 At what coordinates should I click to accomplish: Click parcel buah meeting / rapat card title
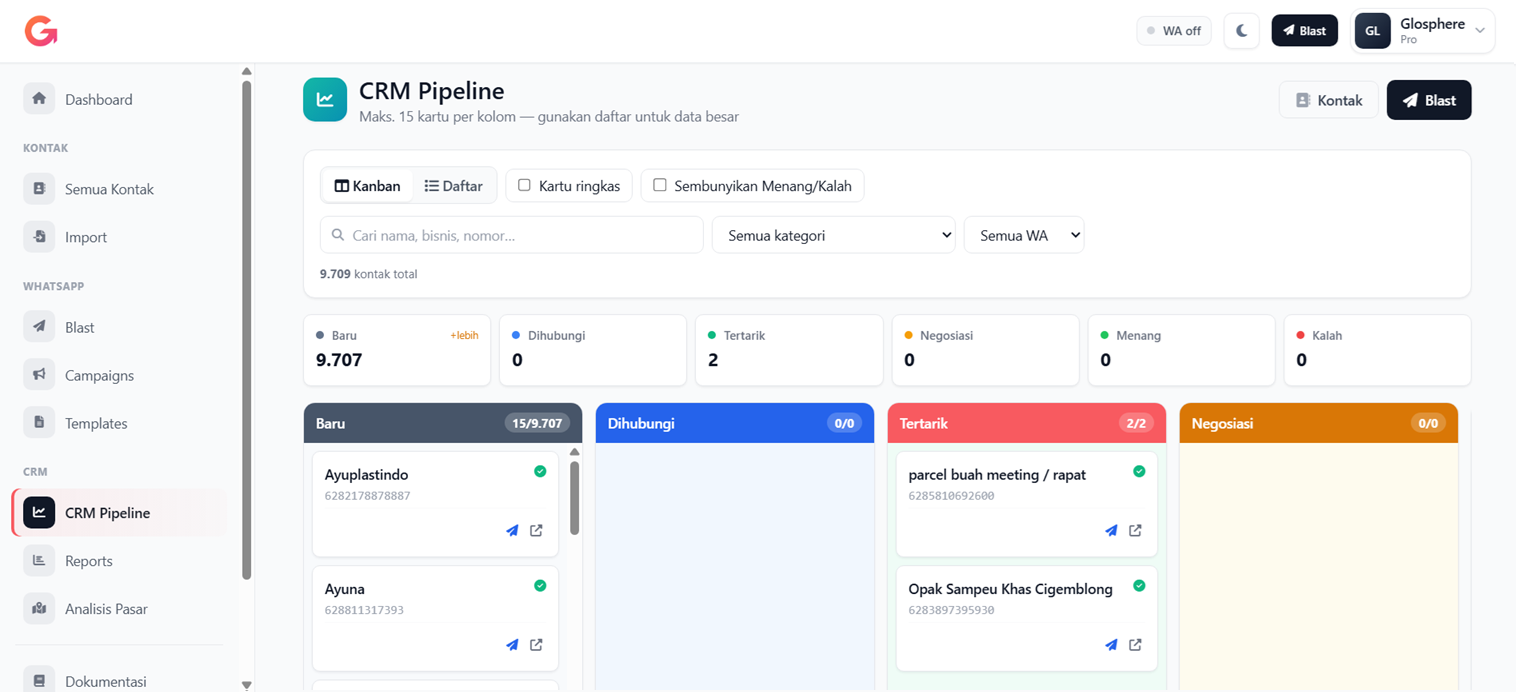pos(997,475)
